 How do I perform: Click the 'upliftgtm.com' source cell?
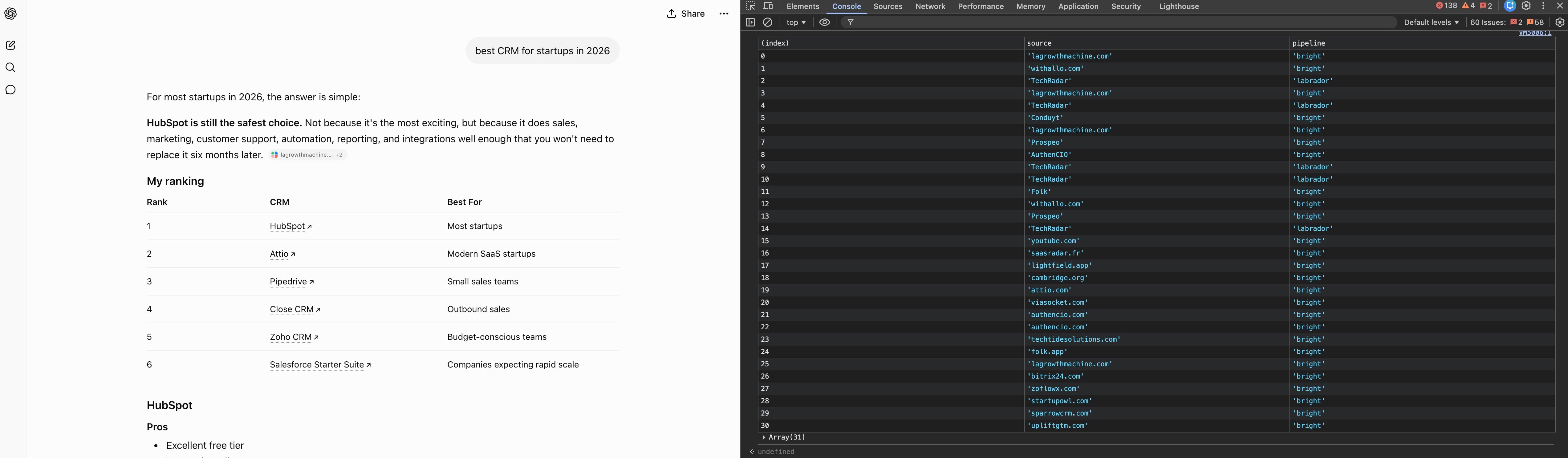(x=1156, y=425)
